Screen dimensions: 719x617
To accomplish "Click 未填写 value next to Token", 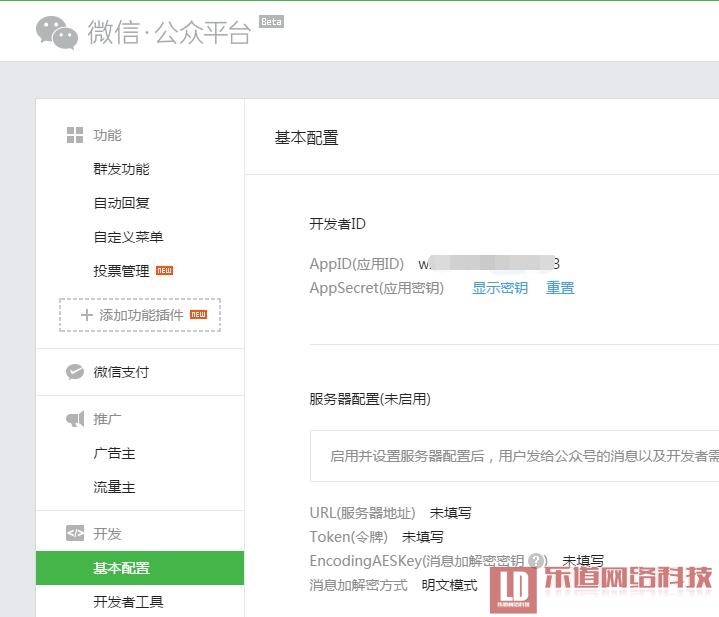I will point(422,537).
